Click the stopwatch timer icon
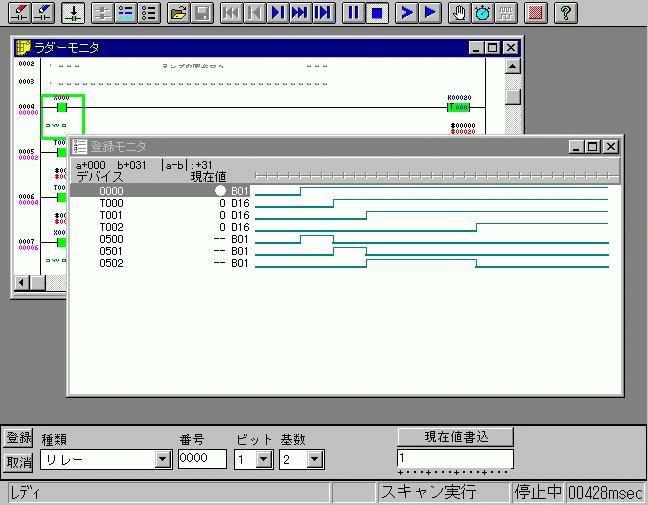This screenshot has height=505, width=648. (482, 13)
